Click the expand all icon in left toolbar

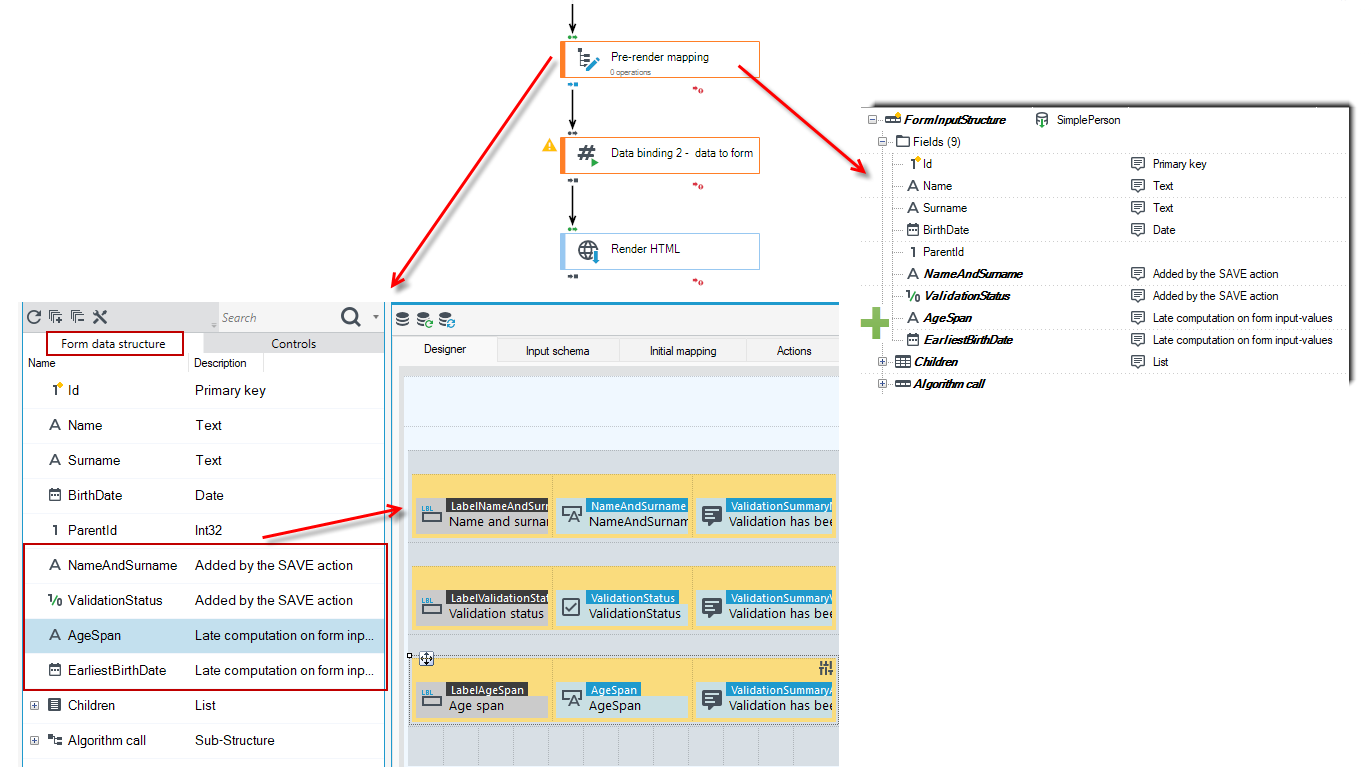(56, 317)
